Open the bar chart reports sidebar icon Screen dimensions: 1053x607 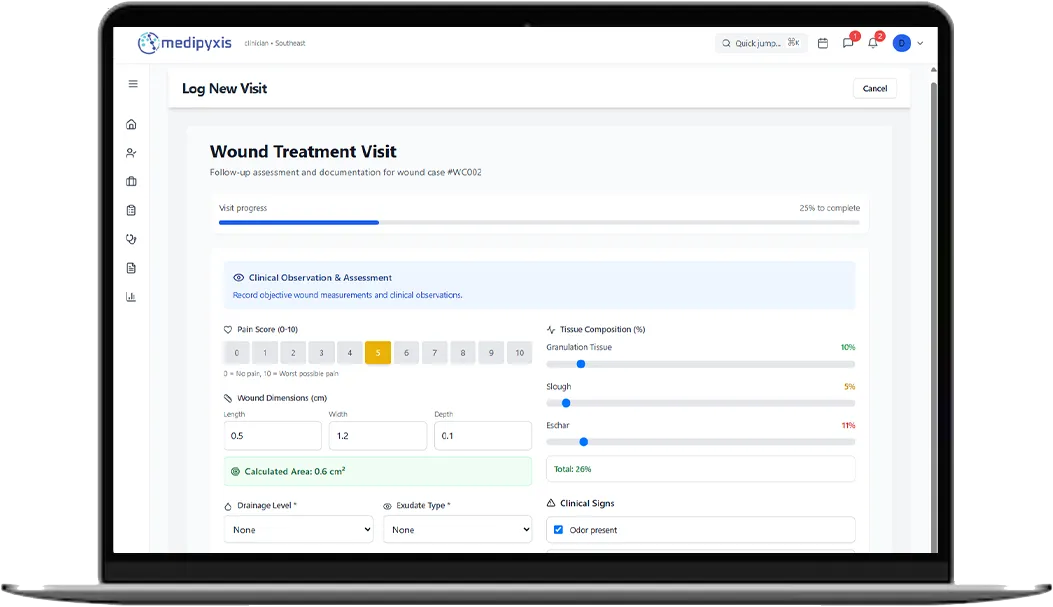pos(132,297)
